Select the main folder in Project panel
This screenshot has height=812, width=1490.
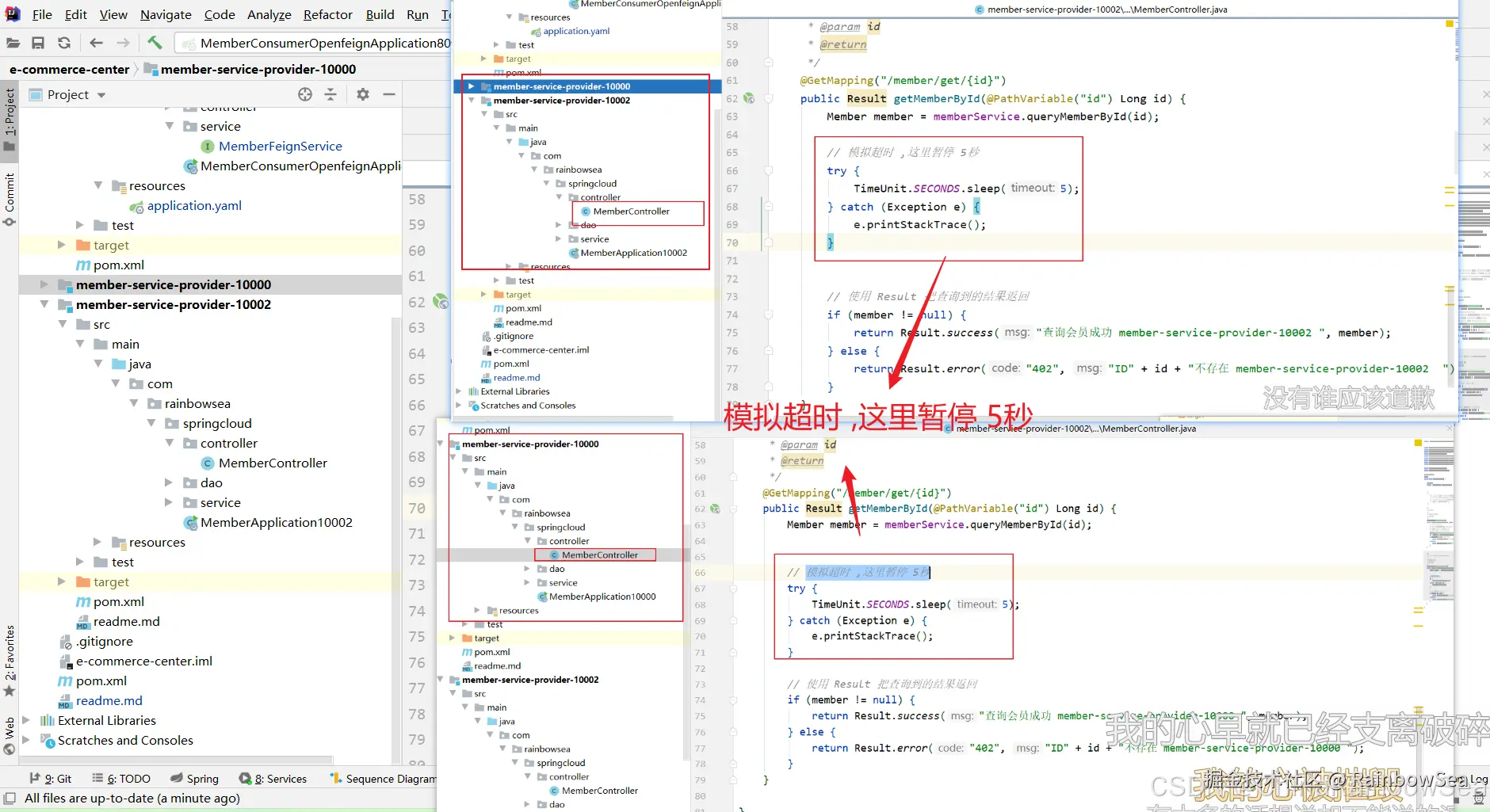125,344
